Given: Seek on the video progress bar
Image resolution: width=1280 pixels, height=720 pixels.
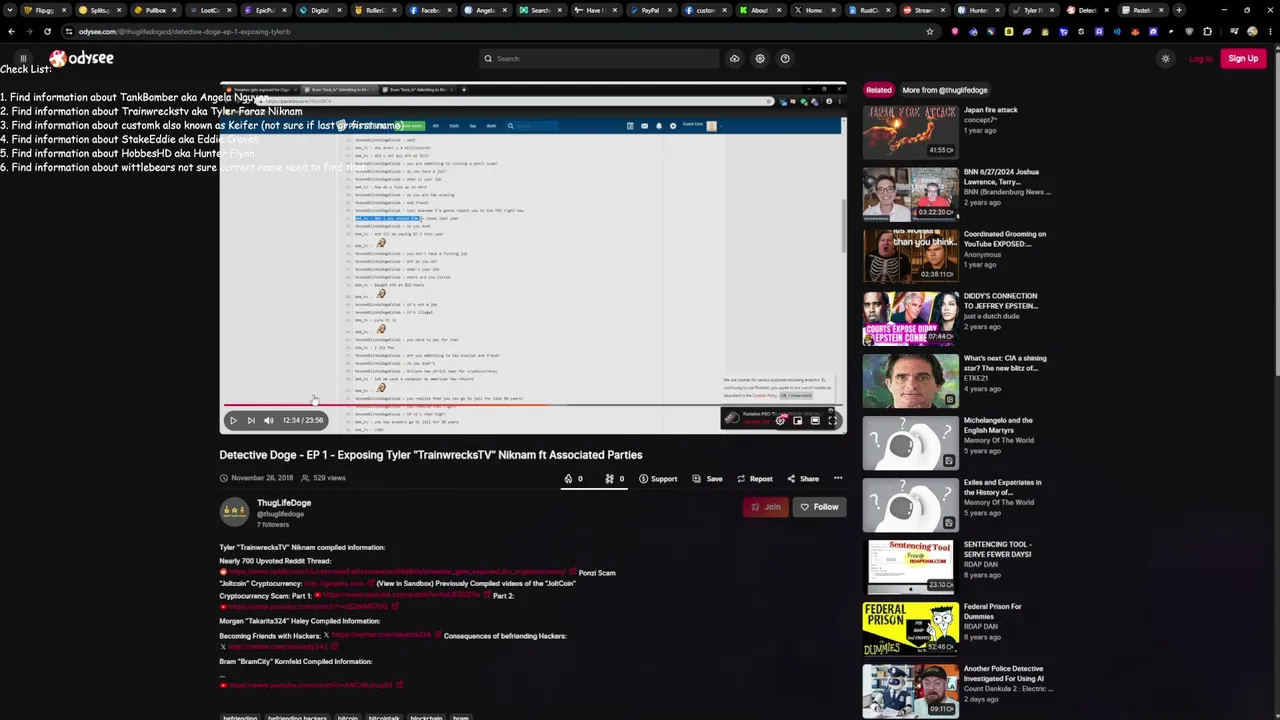Looking at the screenshot, I should point(533,406).
